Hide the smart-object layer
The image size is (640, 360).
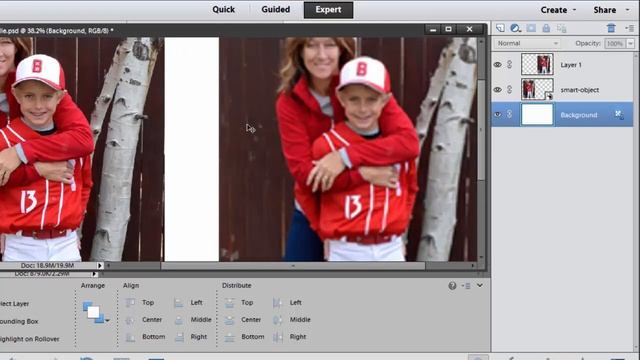(498, 89)
